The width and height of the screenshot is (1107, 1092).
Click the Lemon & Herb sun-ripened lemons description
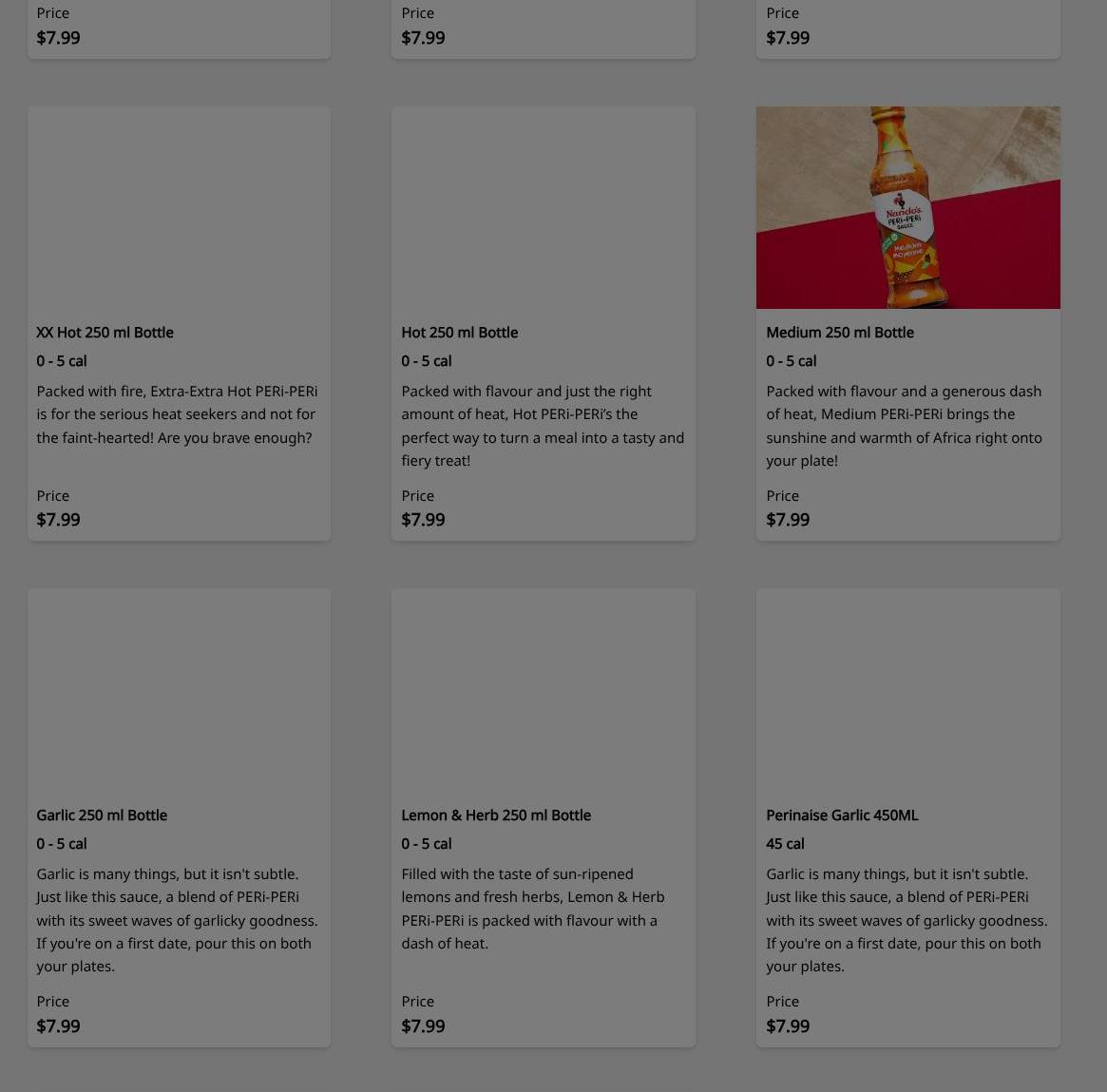[532, 909]
